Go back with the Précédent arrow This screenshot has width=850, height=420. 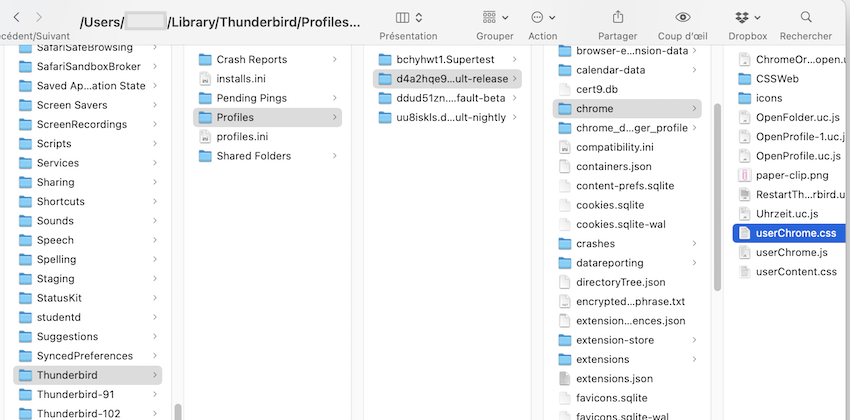(16, 17)
